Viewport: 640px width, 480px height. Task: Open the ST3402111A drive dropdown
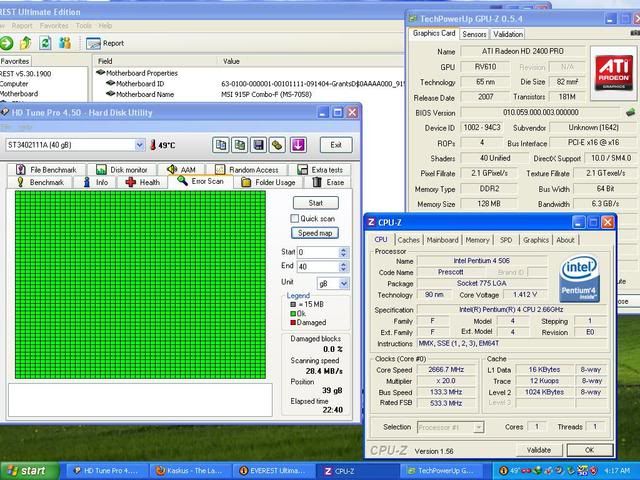(x=140, y=145)
